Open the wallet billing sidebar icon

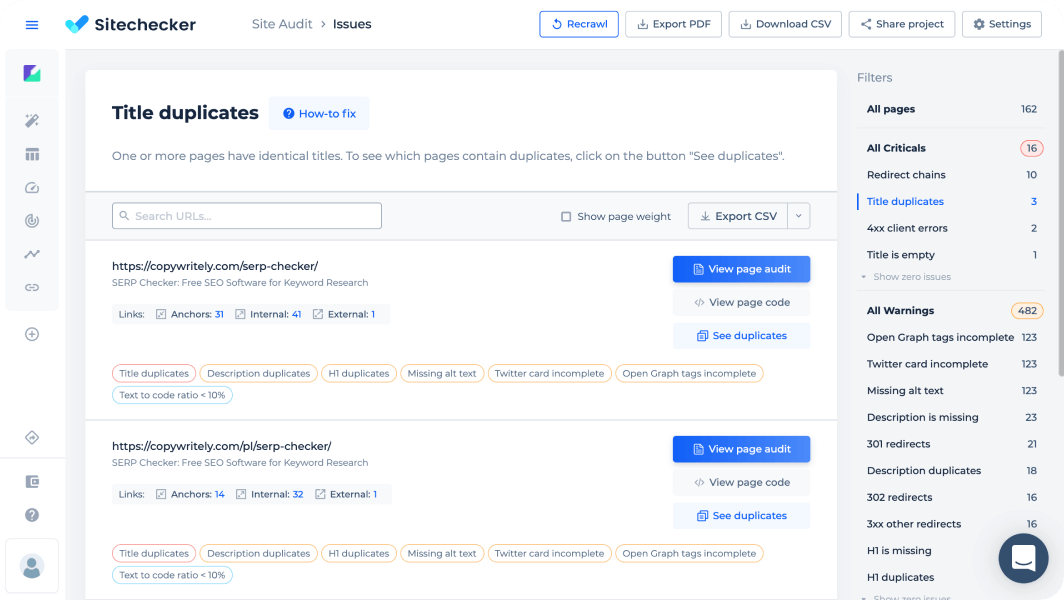pyautogui.click(x=32, y=482)
